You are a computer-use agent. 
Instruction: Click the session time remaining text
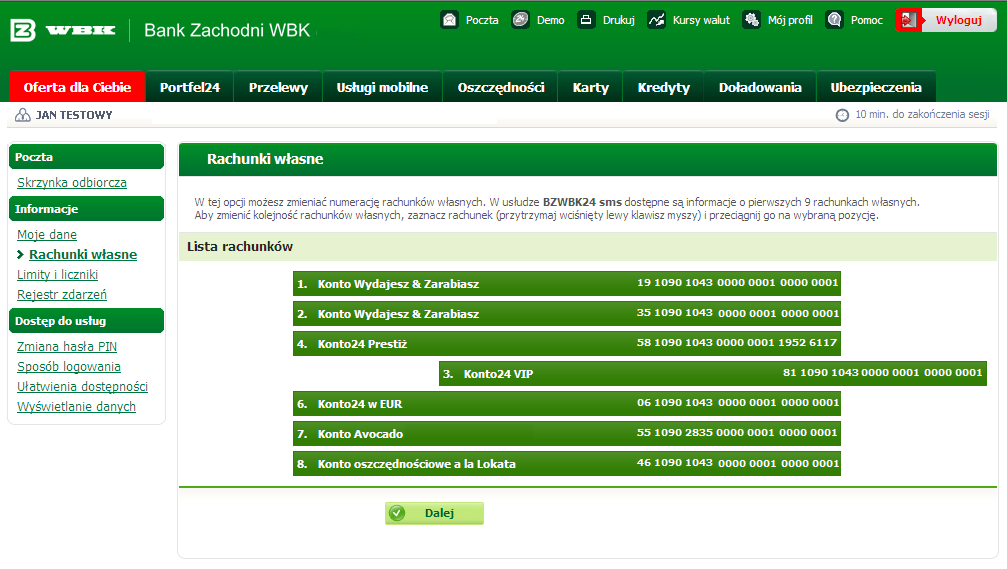click(x=922, y=114)
